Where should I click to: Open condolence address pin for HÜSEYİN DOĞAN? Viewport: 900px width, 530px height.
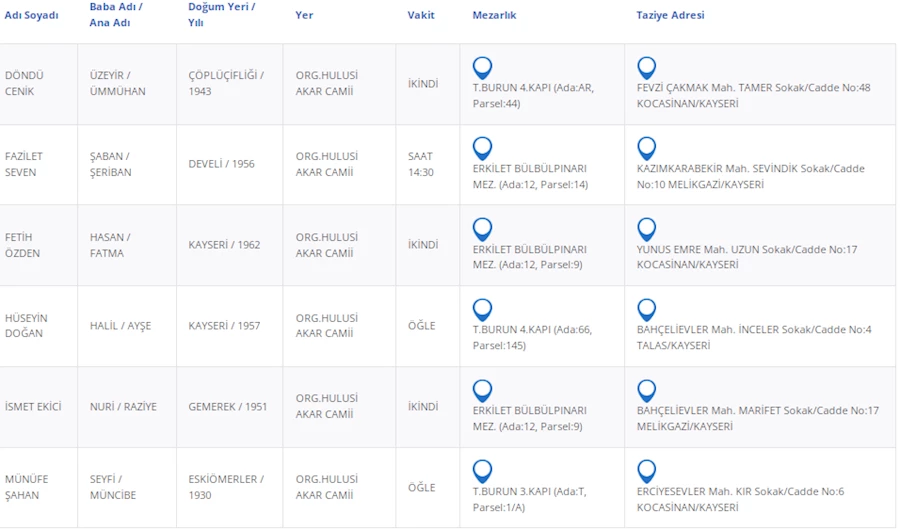point(646,310)
